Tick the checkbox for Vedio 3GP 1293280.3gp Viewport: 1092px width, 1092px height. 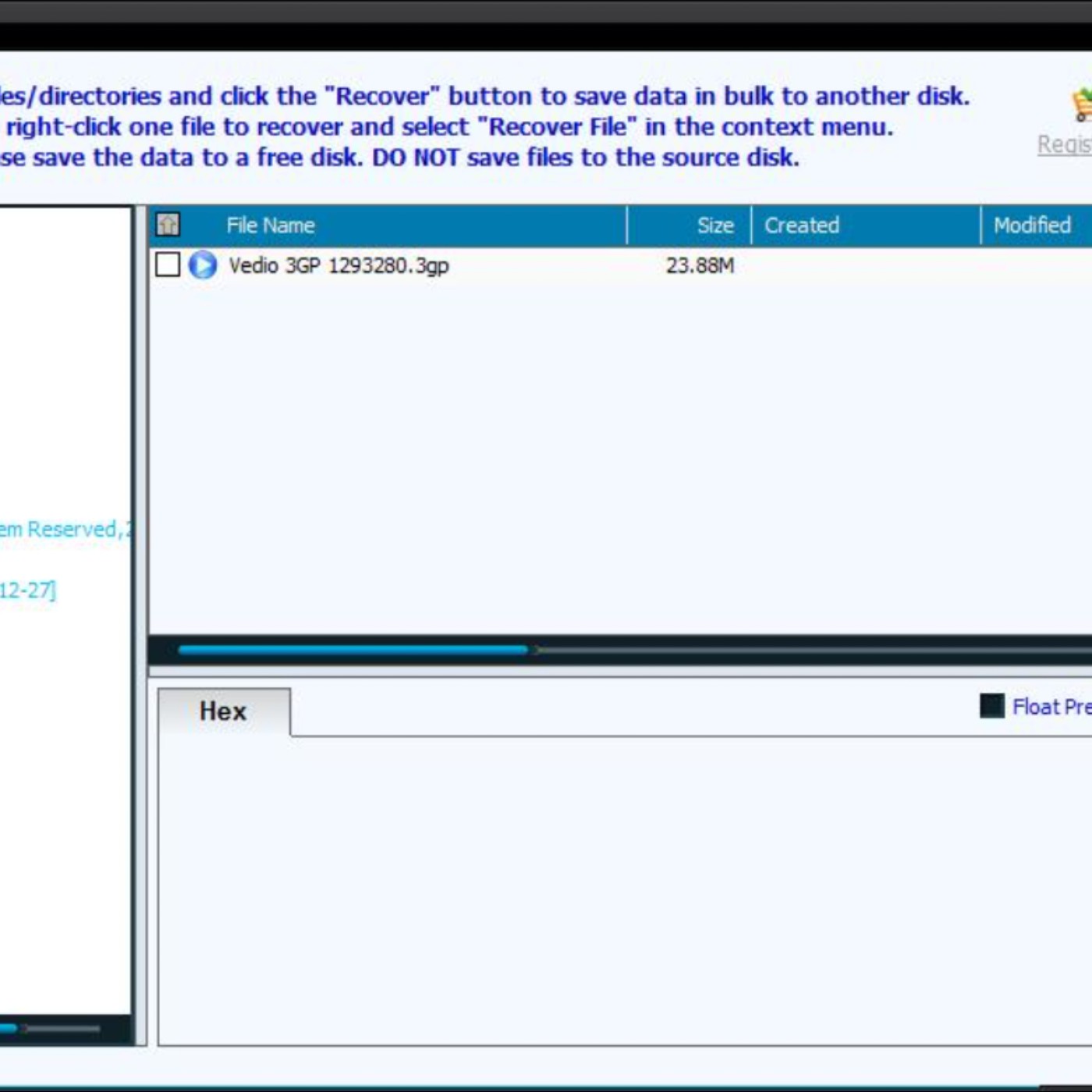(168, 265)
